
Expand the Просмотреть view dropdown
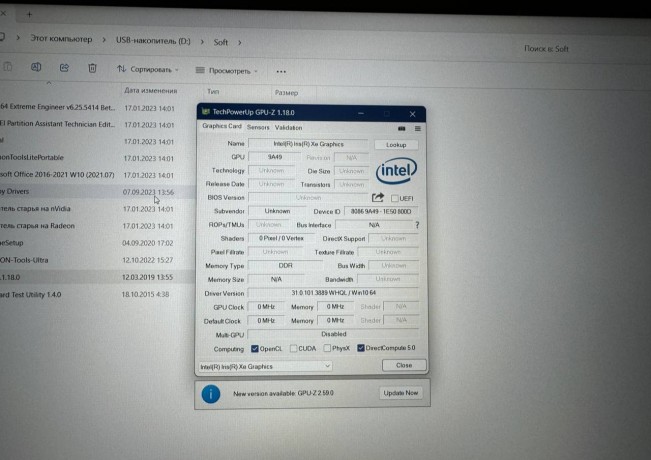227,71
